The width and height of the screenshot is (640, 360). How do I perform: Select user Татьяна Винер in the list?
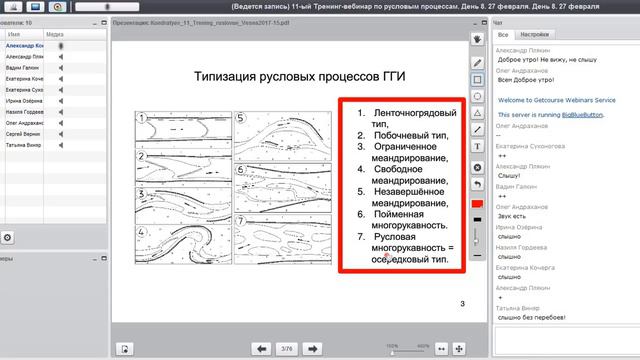23,145
